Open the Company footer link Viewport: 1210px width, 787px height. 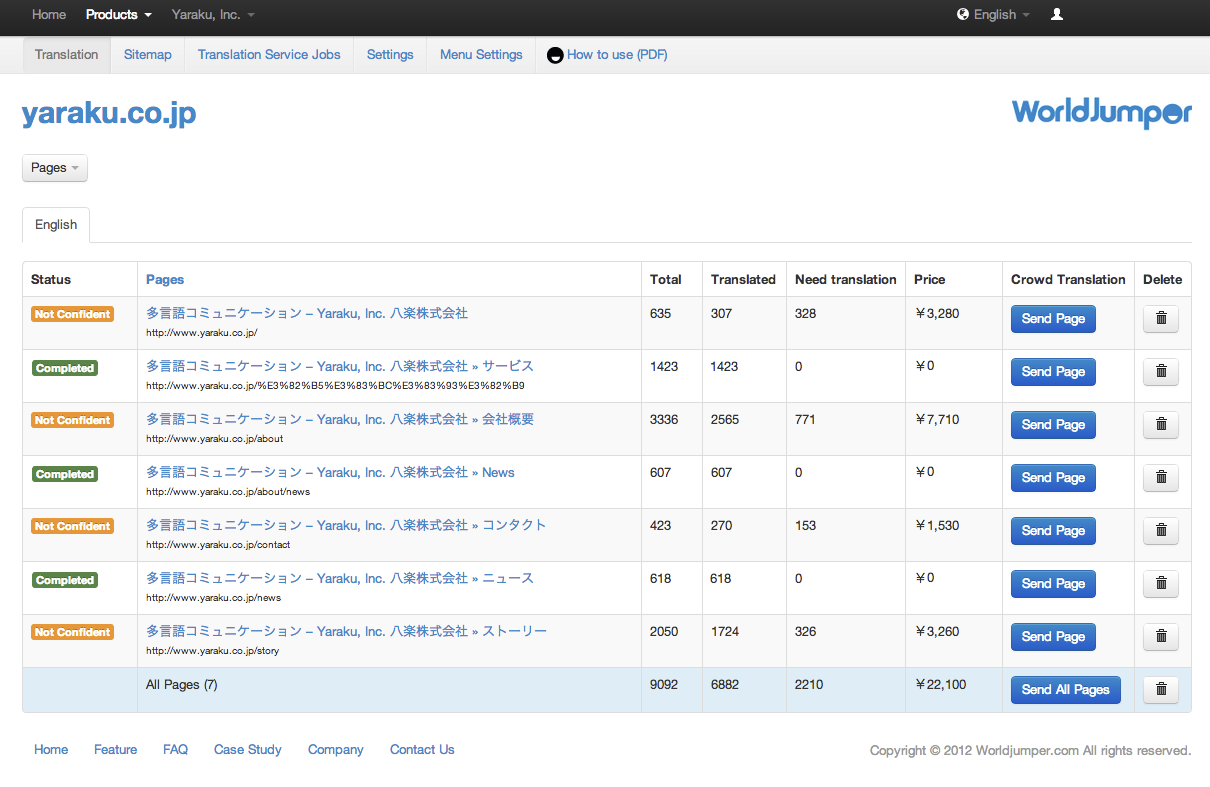(336, 750)
